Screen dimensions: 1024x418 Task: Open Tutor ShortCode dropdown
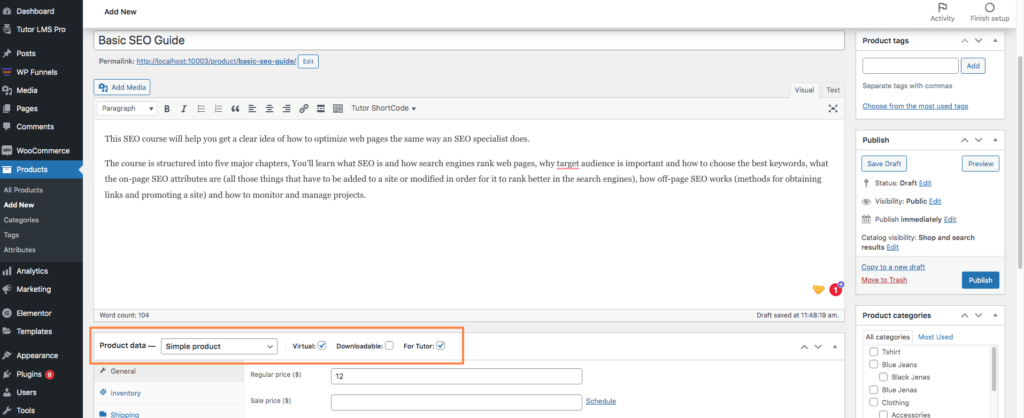383,108
